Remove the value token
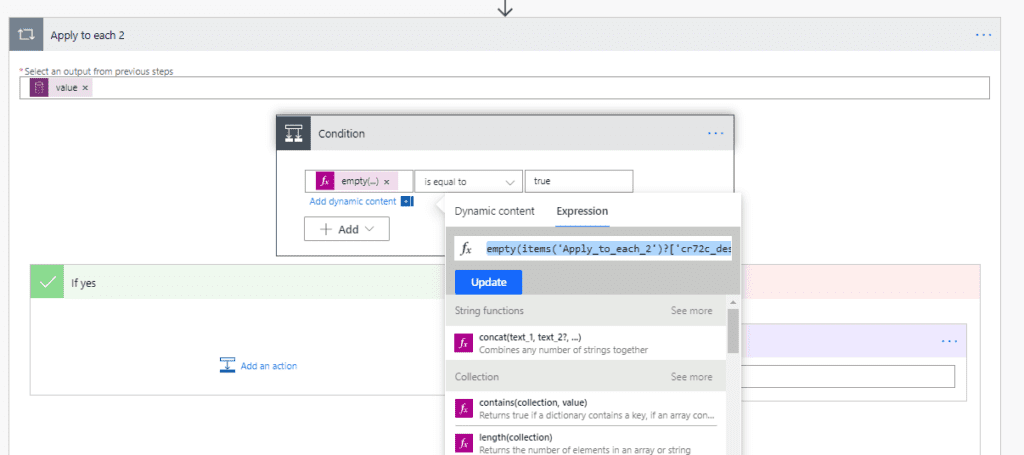 tap(85, 88)
